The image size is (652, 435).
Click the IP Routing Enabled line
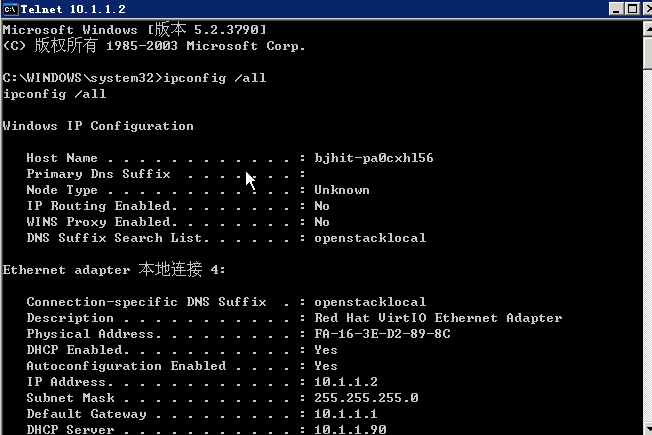(x=160, y=206)
